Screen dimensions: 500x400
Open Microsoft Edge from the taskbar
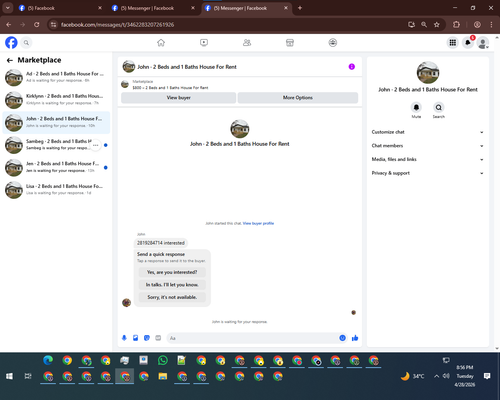click(x=48, y=360)
